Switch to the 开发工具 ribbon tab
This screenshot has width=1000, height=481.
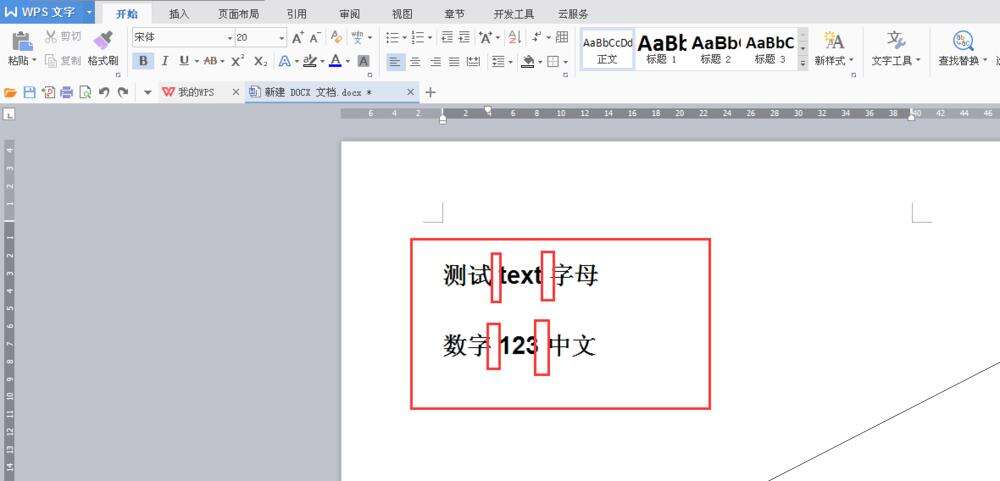[x=514, y=13]
